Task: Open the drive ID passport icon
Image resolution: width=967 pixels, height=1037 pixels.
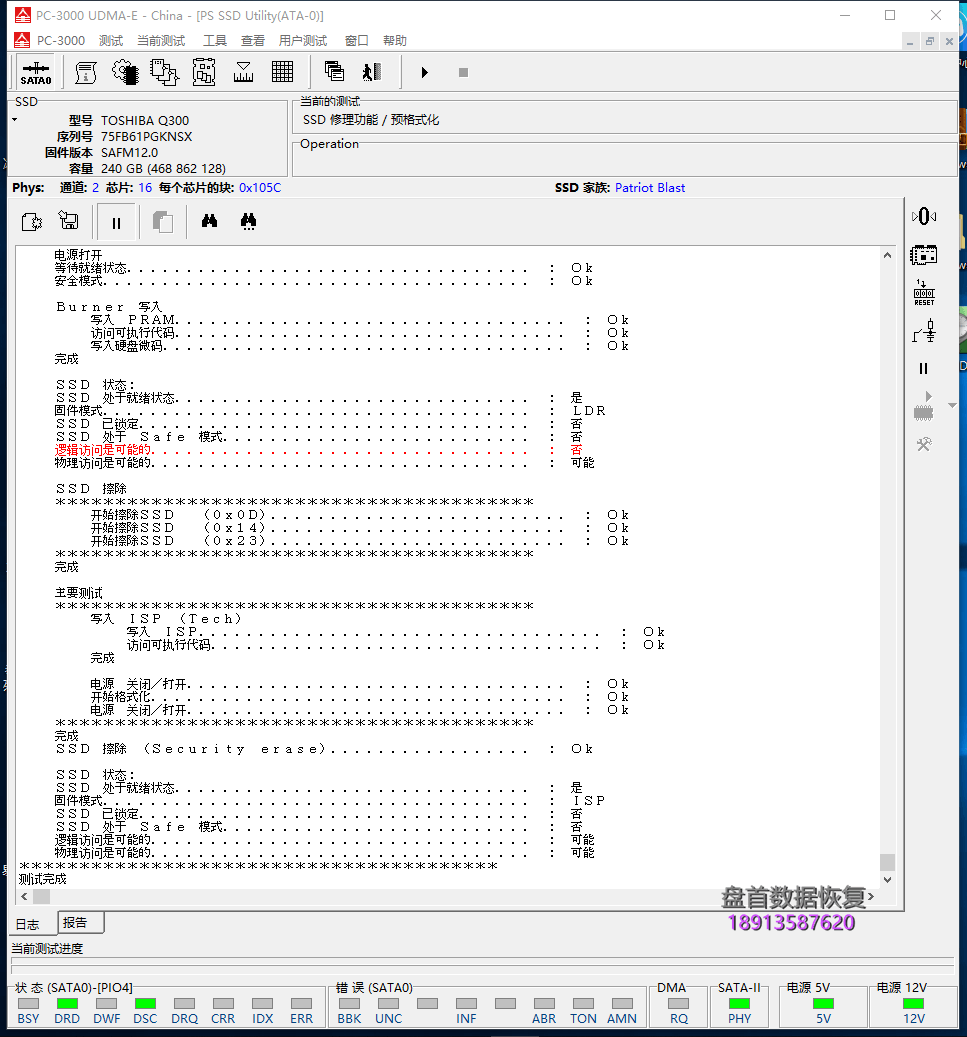Action: click(x=85, y=72)
